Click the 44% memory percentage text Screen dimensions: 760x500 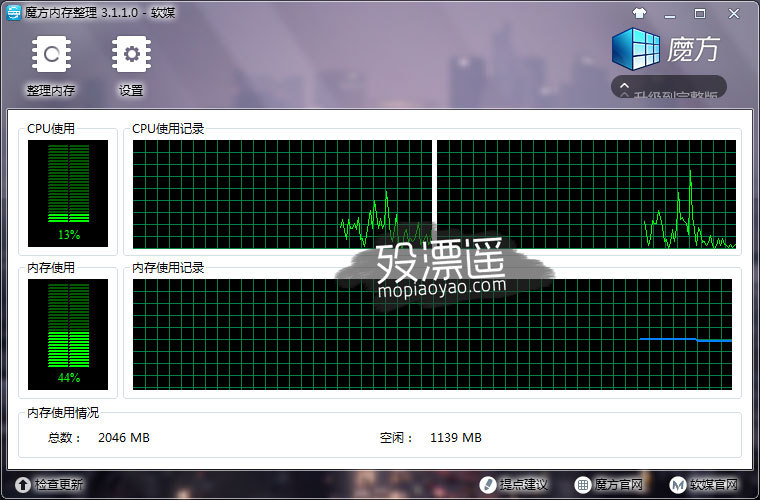click(x=69, y=377)
